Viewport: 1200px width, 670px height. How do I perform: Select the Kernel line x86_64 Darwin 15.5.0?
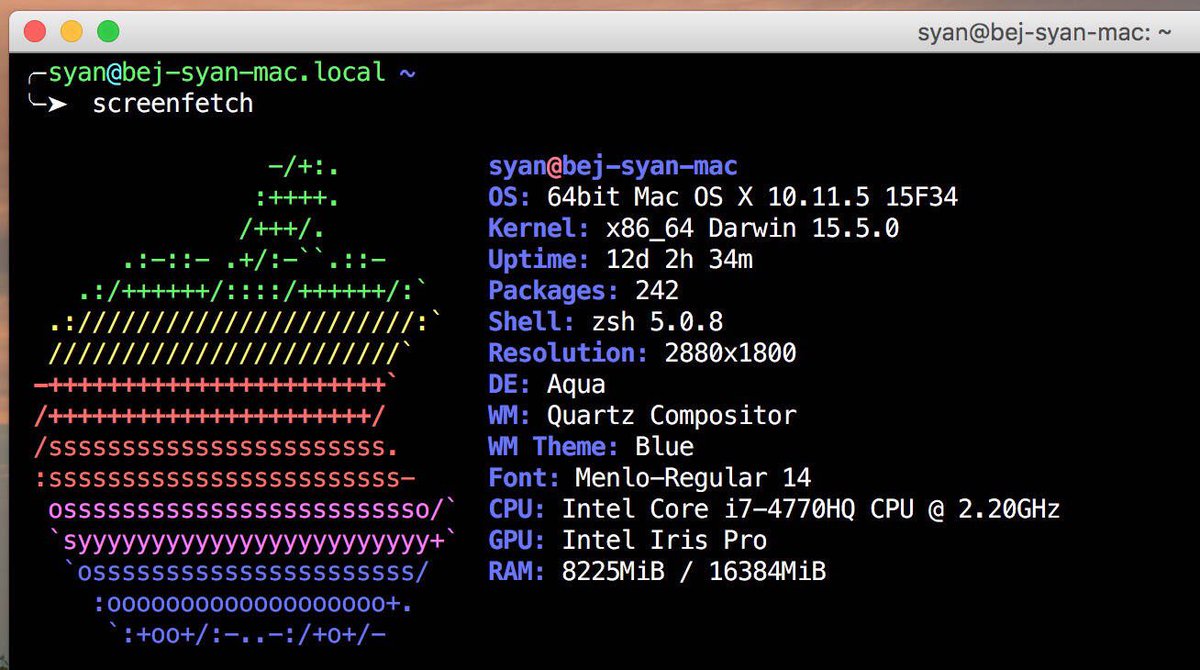(693, 228)
